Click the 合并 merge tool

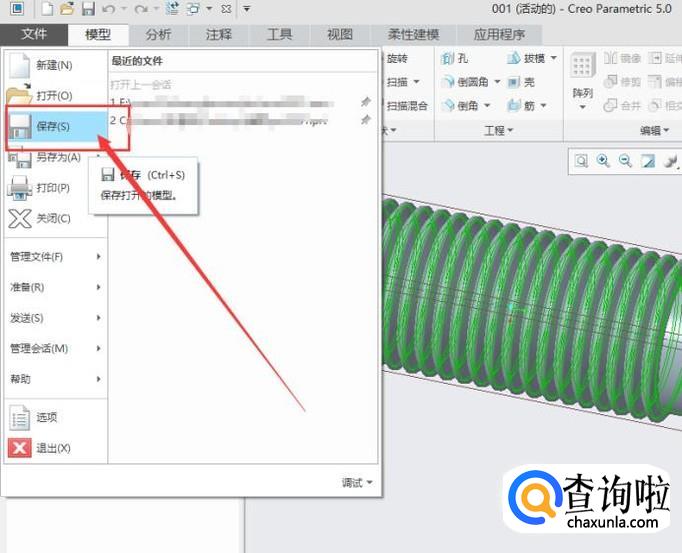tap(622, 105)
